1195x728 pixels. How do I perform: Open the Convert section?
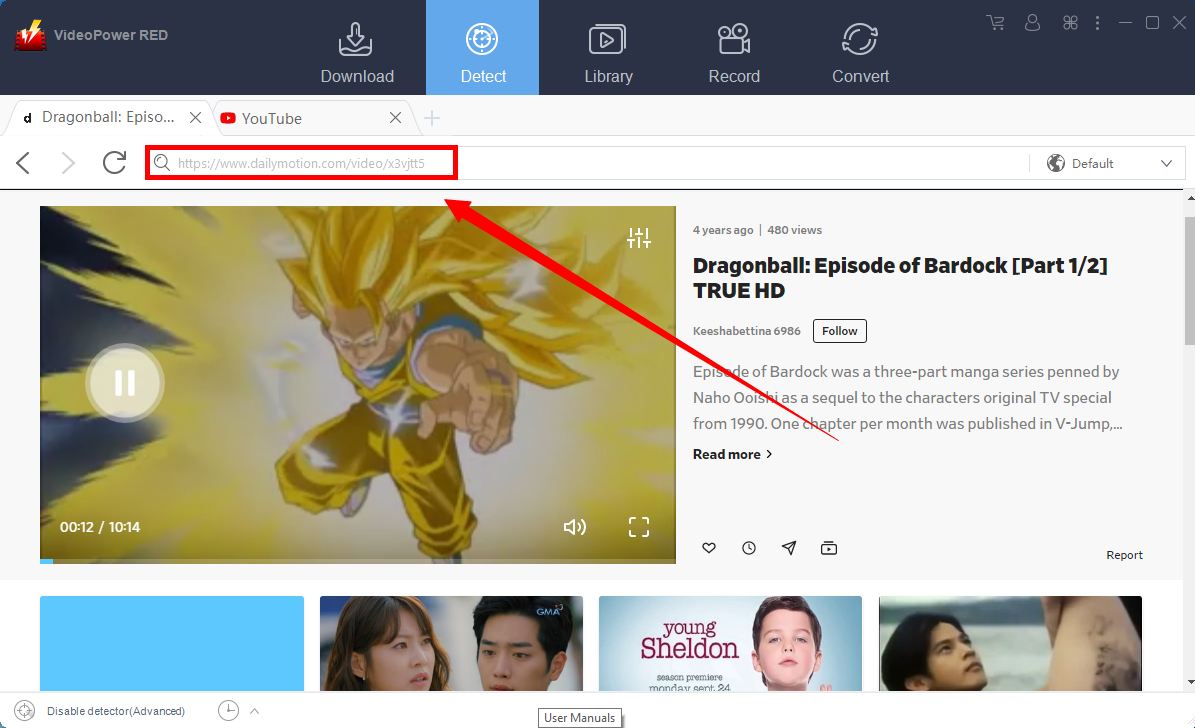[x=860, y=53]
